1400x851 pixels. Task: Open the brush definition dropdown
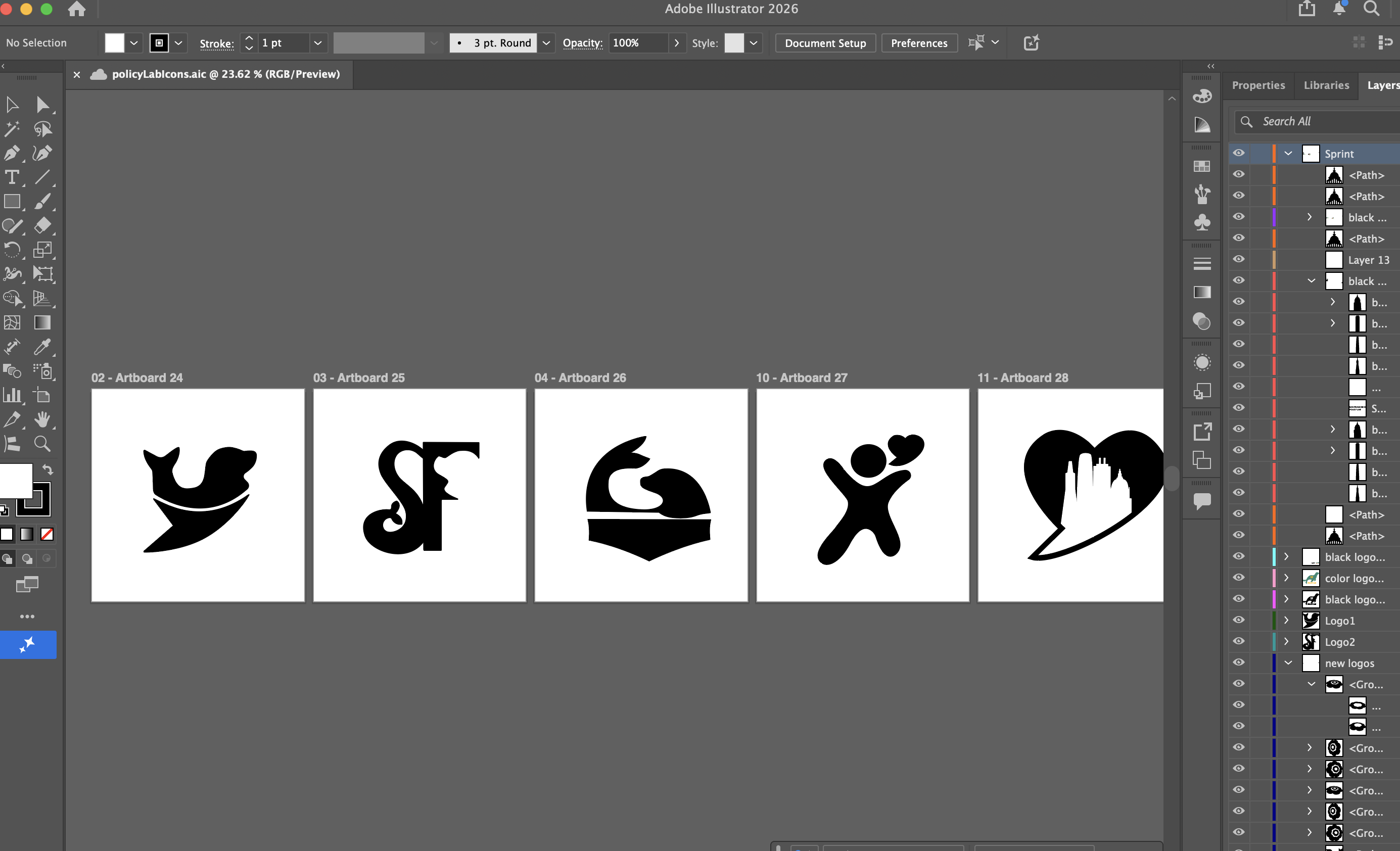coord(546,43)
